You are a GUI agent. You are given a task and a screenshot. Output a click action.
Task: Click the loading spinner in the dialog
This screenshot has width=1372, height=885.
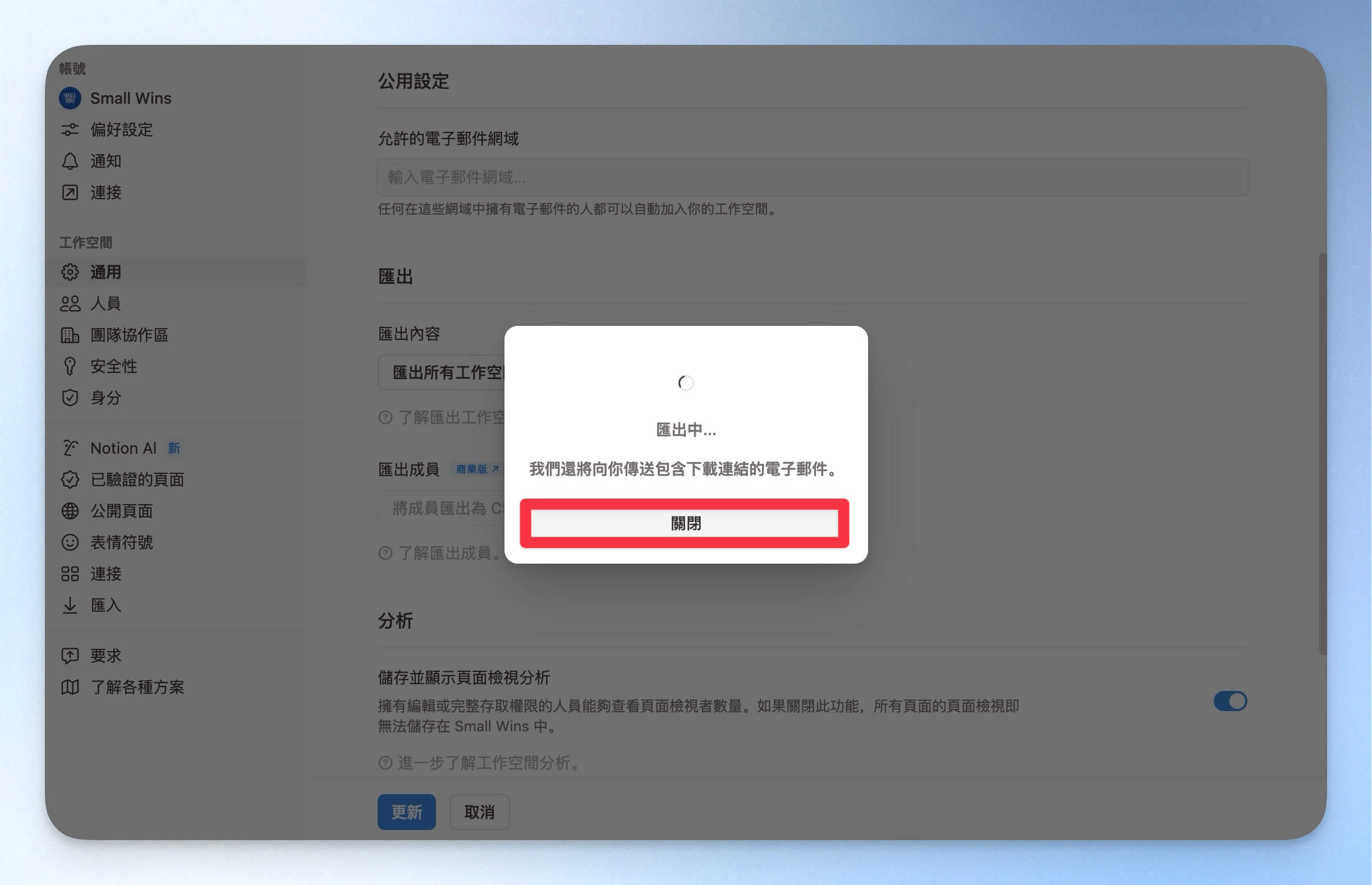(686, 382)
